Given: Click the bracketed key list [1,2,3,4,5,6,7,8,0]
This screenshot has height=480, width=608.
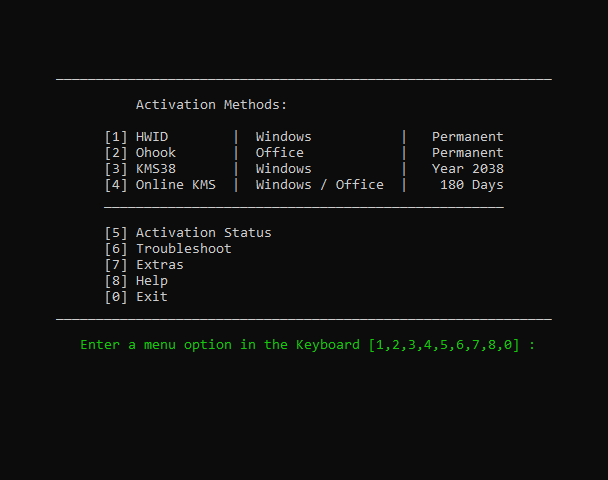Looking at the screenshot, I should (443, 345).
